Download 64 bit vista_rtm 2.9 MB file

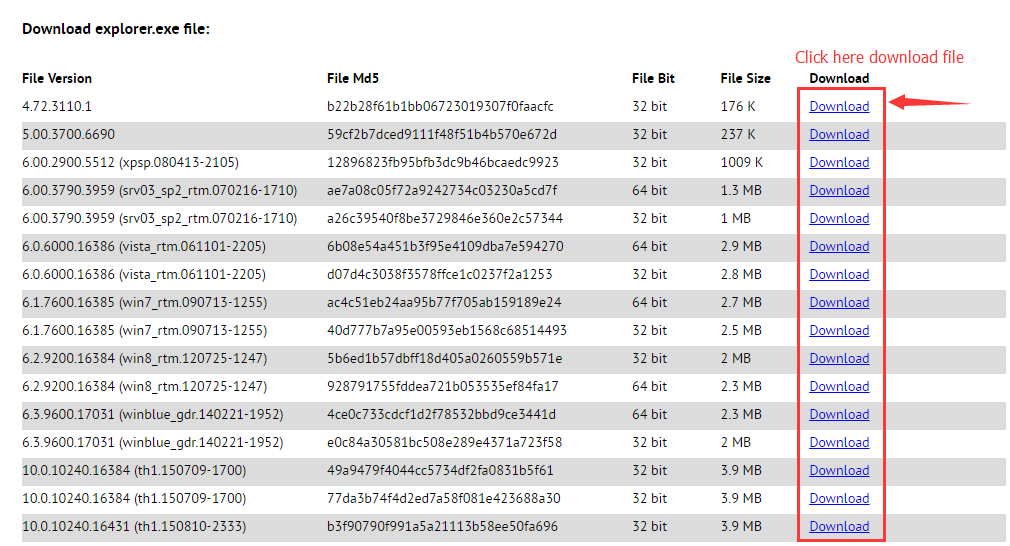pos(839,246)
